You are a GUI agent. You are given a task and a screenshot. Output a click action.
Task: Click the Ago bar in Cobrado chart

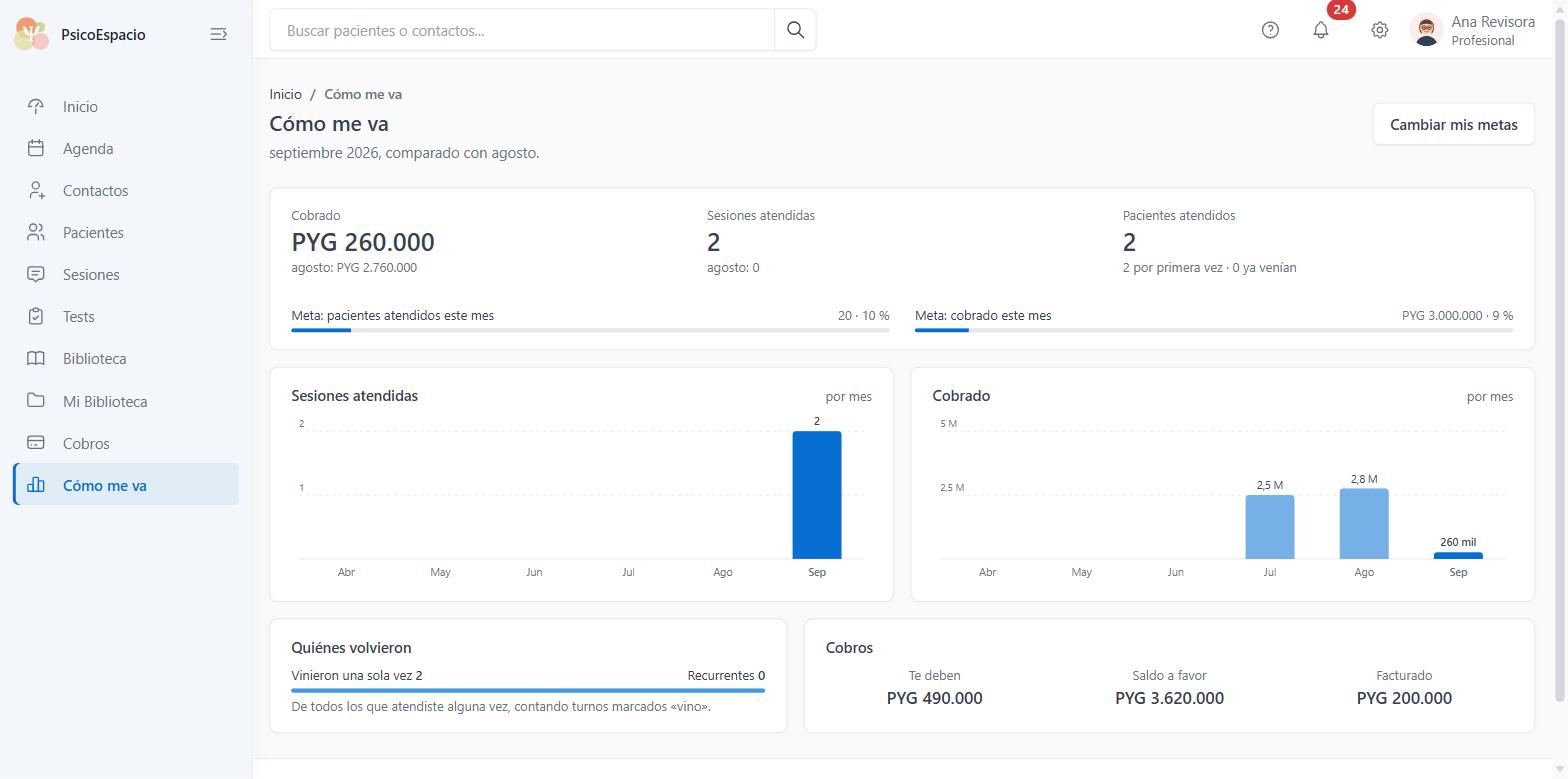click(x=1364, y=524)
